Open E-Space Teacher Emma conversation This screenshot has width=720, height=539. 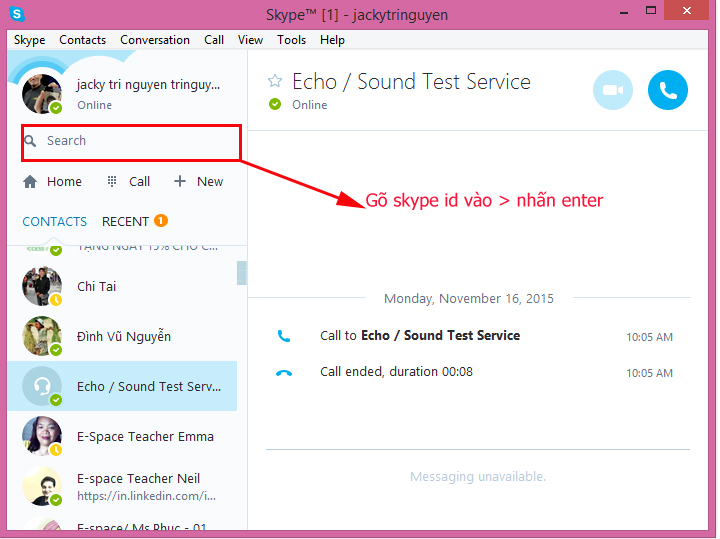[145, 437]
